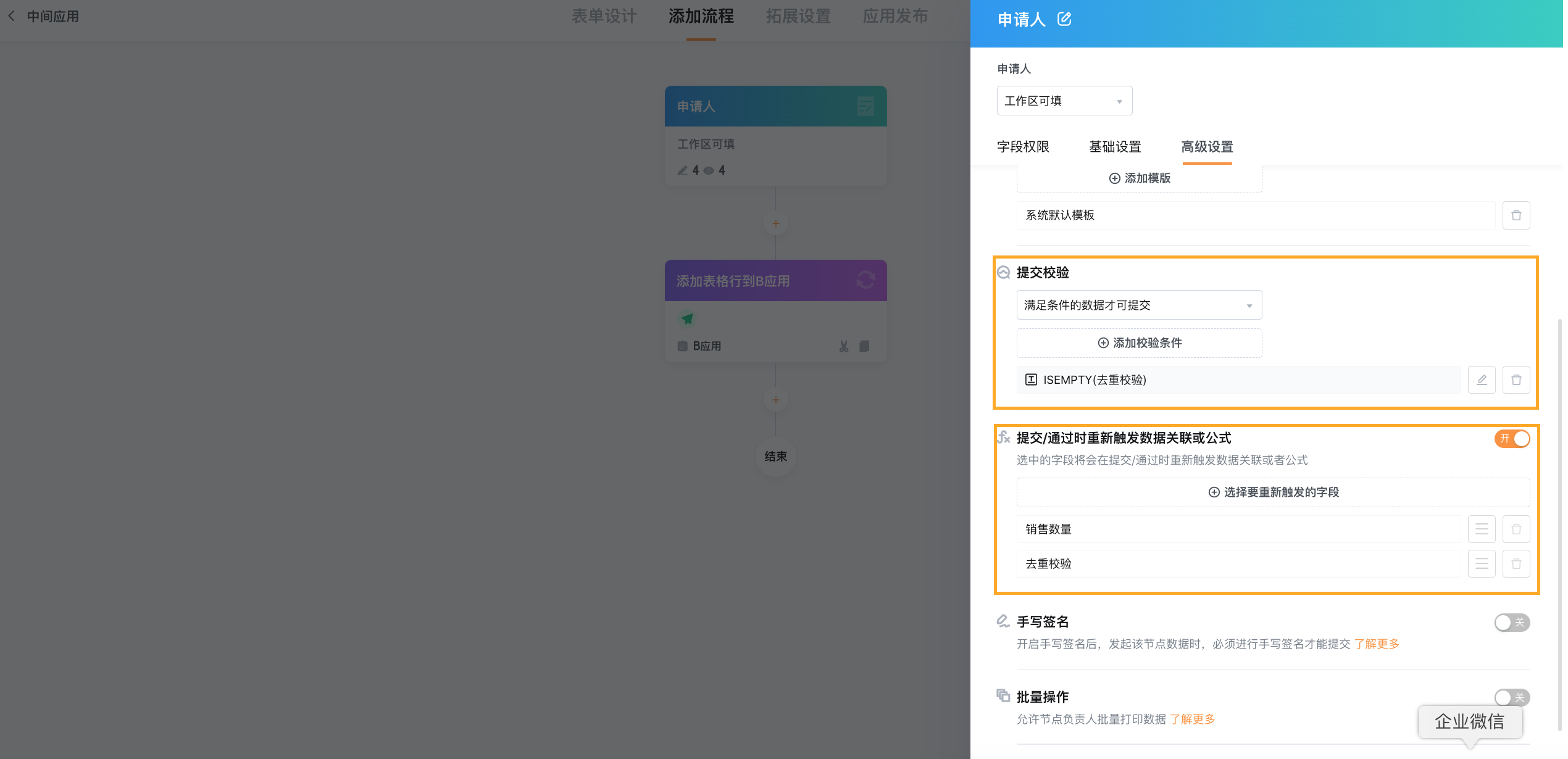Open the 工作区可填 dropdown

1065,101
